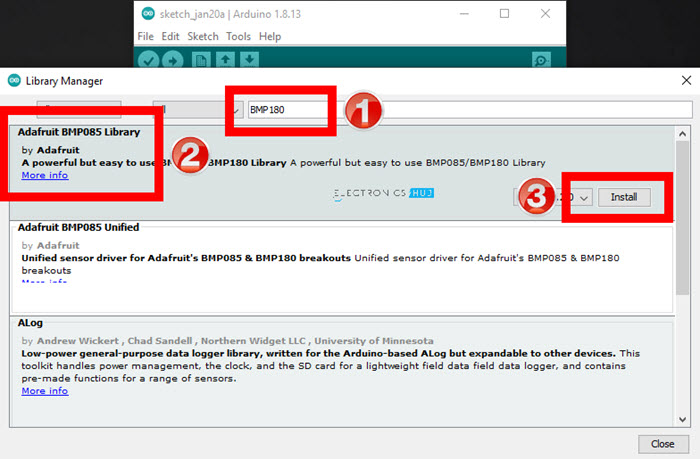
Task: Click the scrollbar up arrow in library list
Action: coord(682,134)
